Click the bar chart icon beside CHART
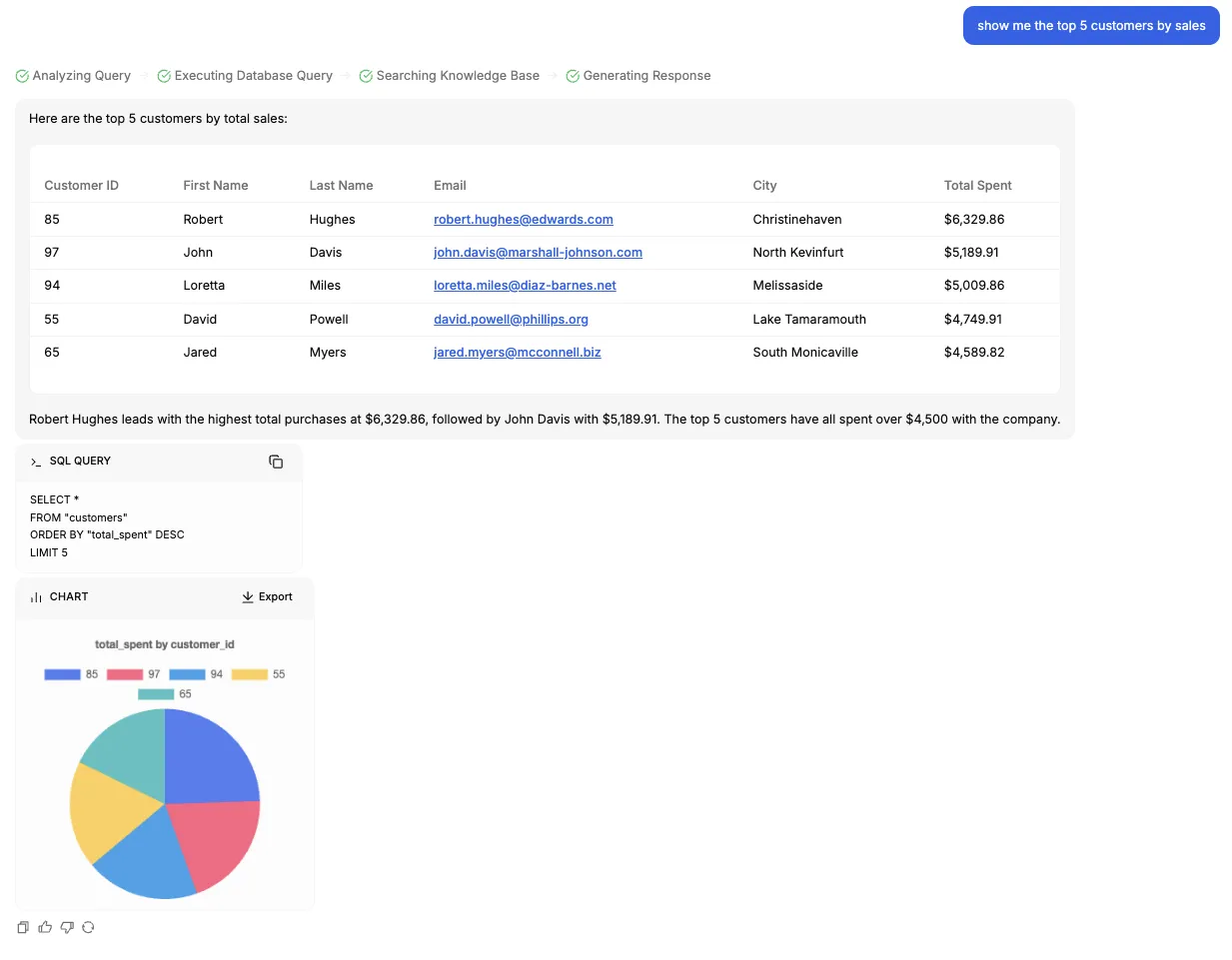1232x960 pixels. [36, 597]
